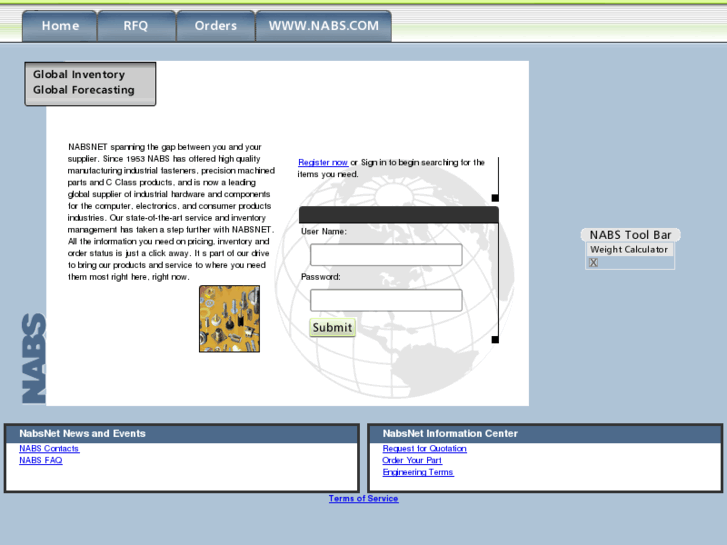Click the vertical NABS logo
Image resolution: width=727 pixels, height=545 pixels.
tap(34, 358)
